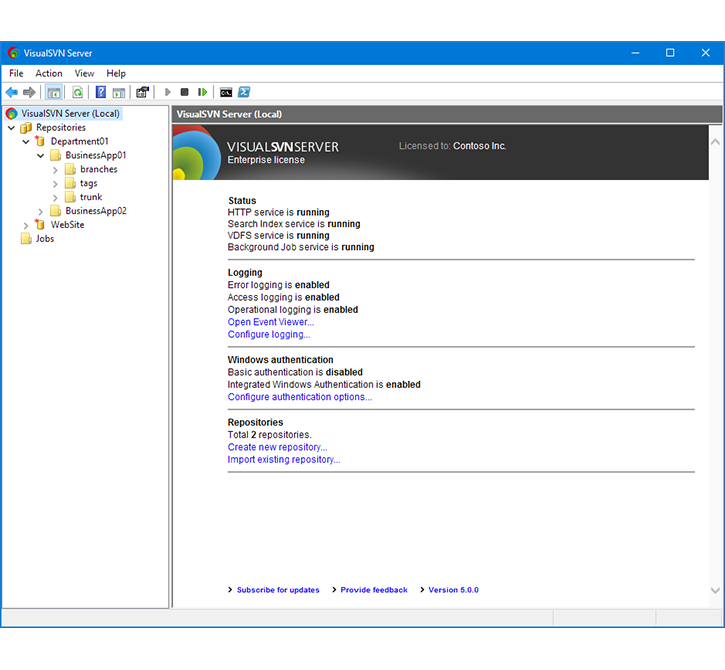The width and height of the screenshot is (725, 670).
Task: Select VisualSVN Server (Local) tree root
Action: pos(70,114)
